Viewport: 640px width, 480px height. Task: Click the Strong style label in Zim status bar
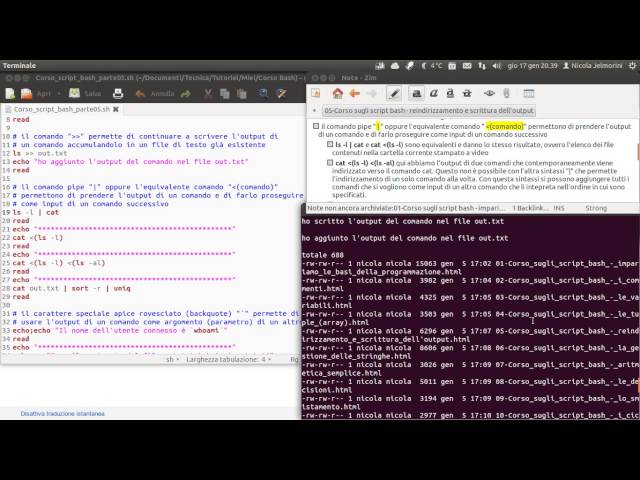[x=596, y=208]
